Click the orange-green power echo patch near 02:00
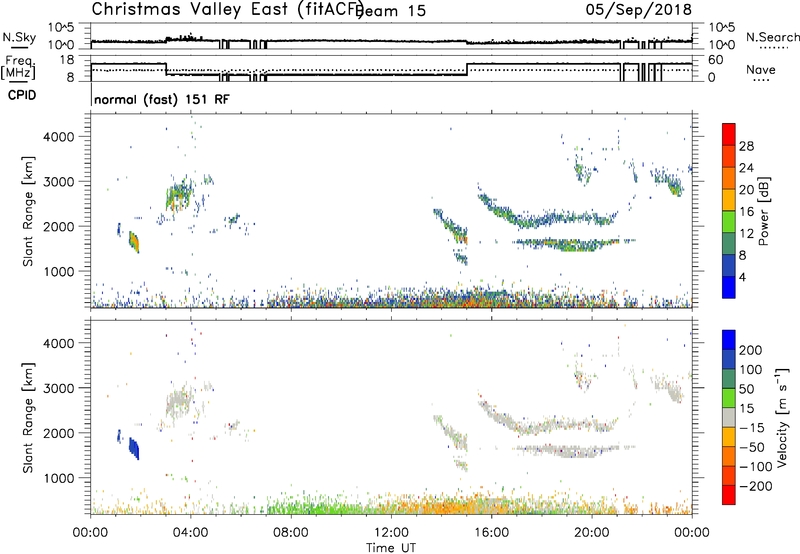This screenshot has height=554, width=800. [134, 242]
